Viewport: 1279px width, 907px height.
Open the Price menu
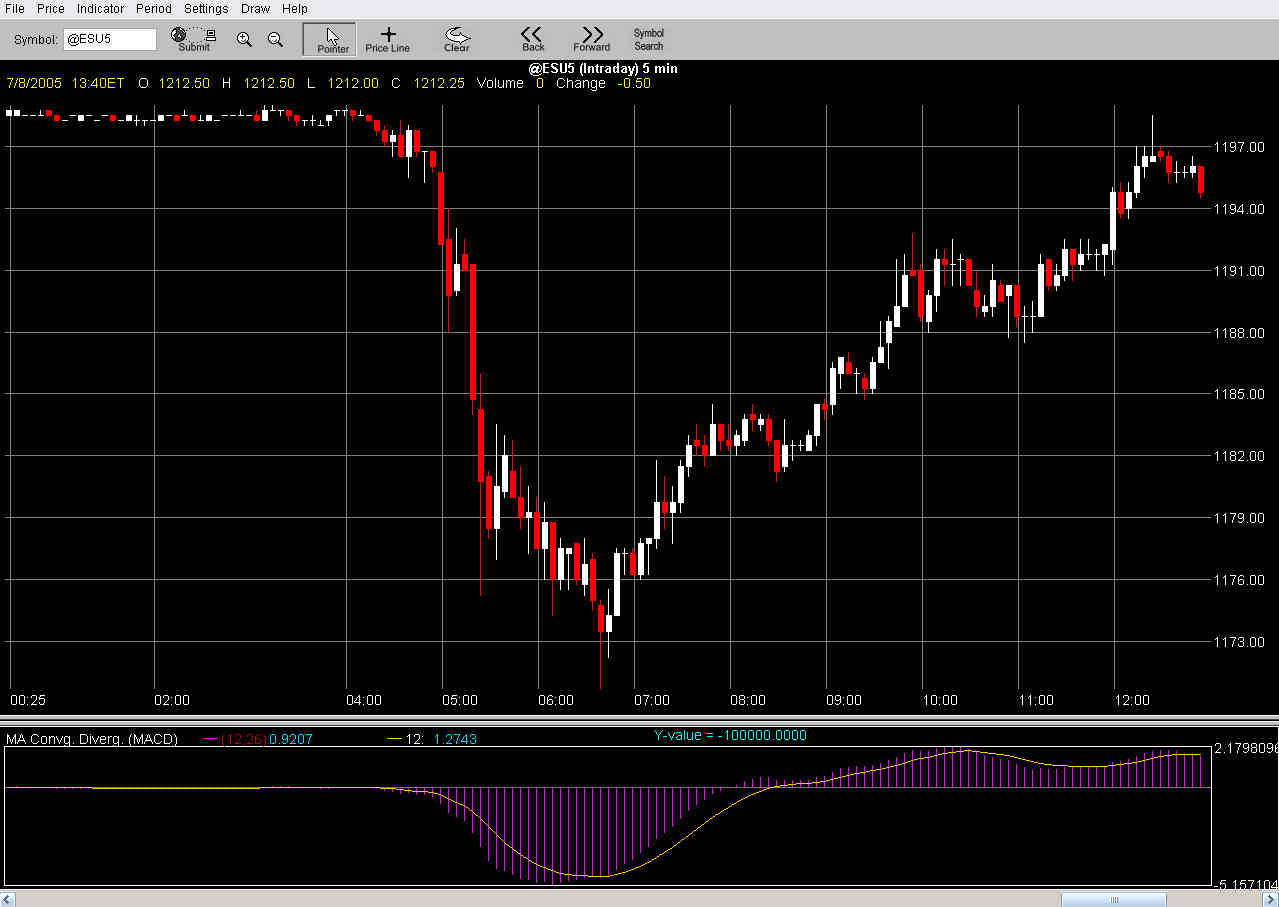click(x=51, y=9)
